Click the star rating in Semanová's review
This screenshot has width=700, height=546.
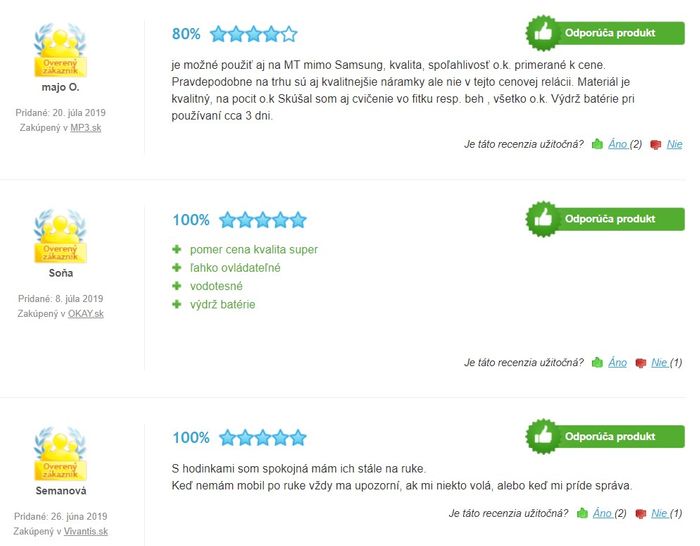click(x=262, y=438)
